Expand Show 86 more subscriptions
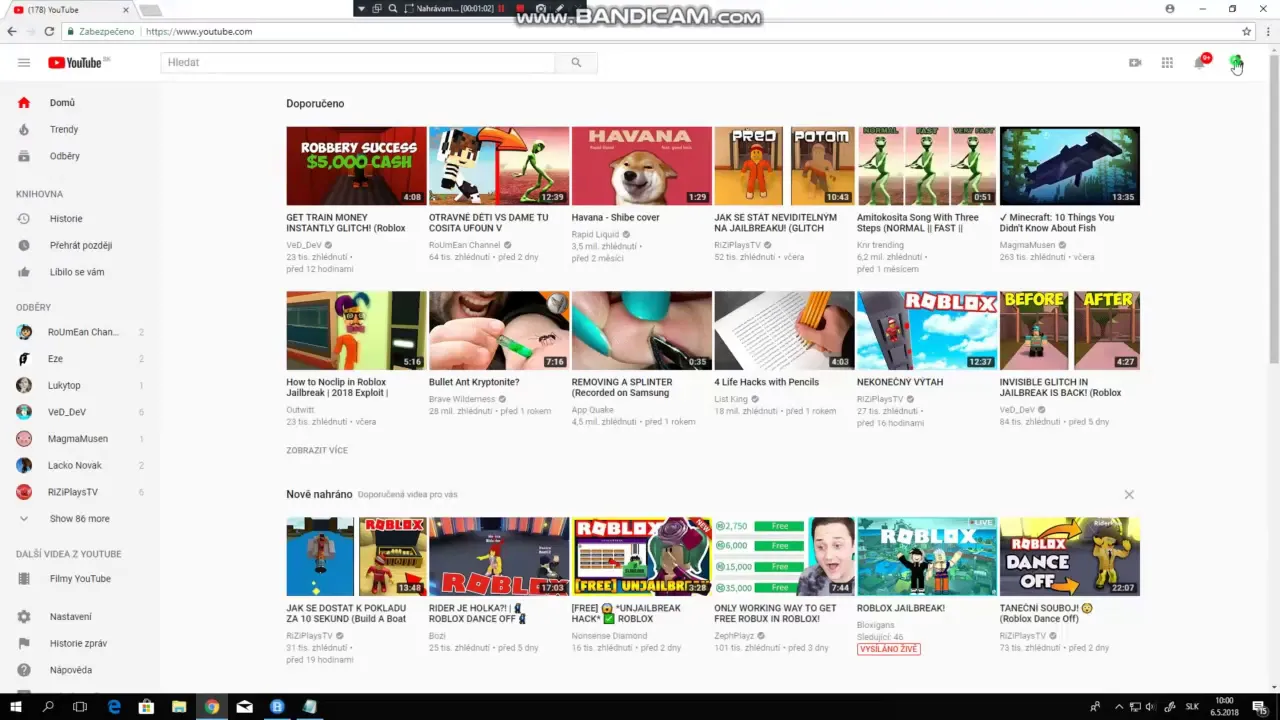The height and width of the screenshot is (720, 1280). [x=80, y=518]
